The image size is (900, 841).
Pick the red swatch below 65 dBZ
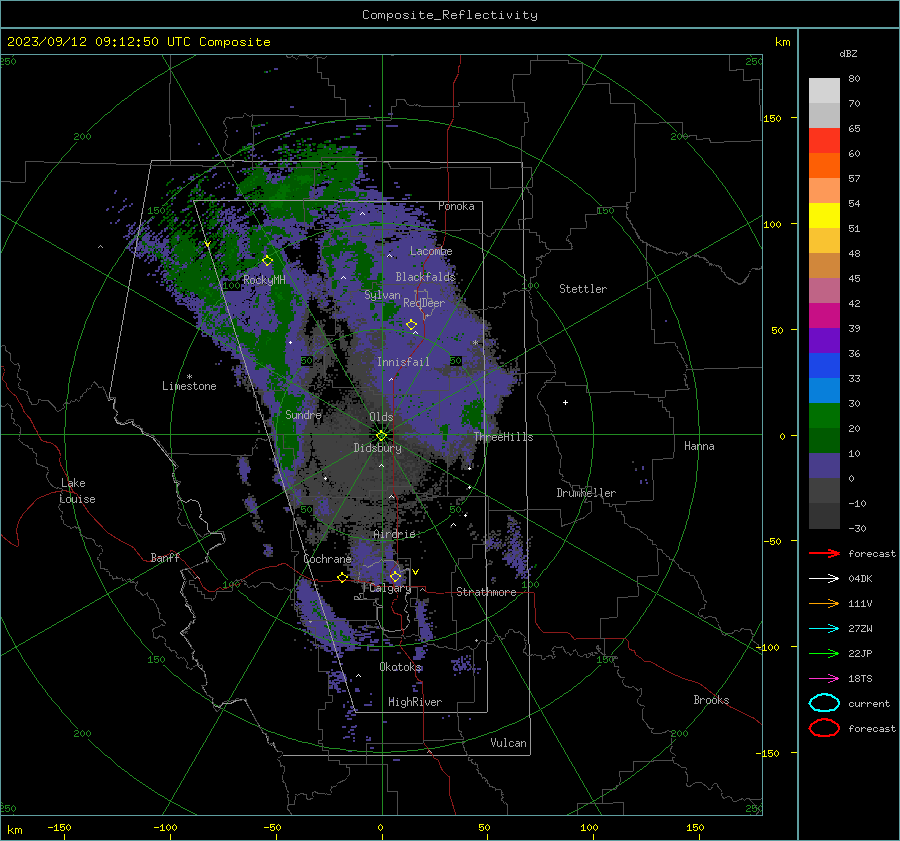824,141
